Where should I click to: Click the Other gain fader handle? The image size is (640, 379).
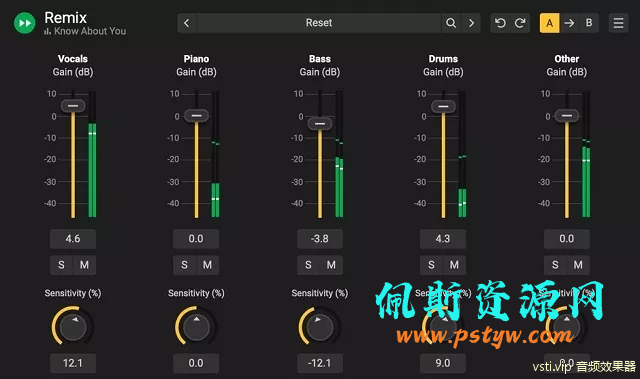click(x=567, y=116)
